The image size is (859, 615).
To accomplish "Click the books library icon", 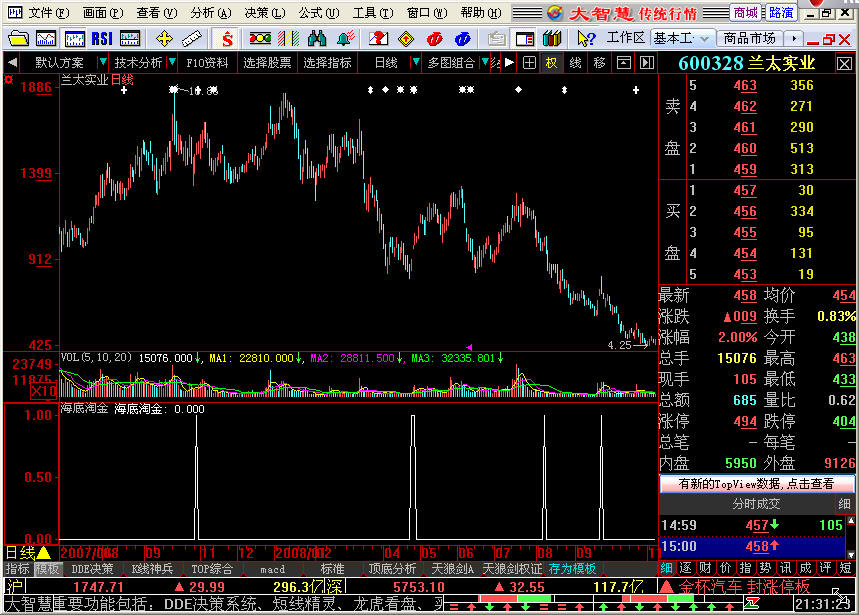I will coord(553,39).
